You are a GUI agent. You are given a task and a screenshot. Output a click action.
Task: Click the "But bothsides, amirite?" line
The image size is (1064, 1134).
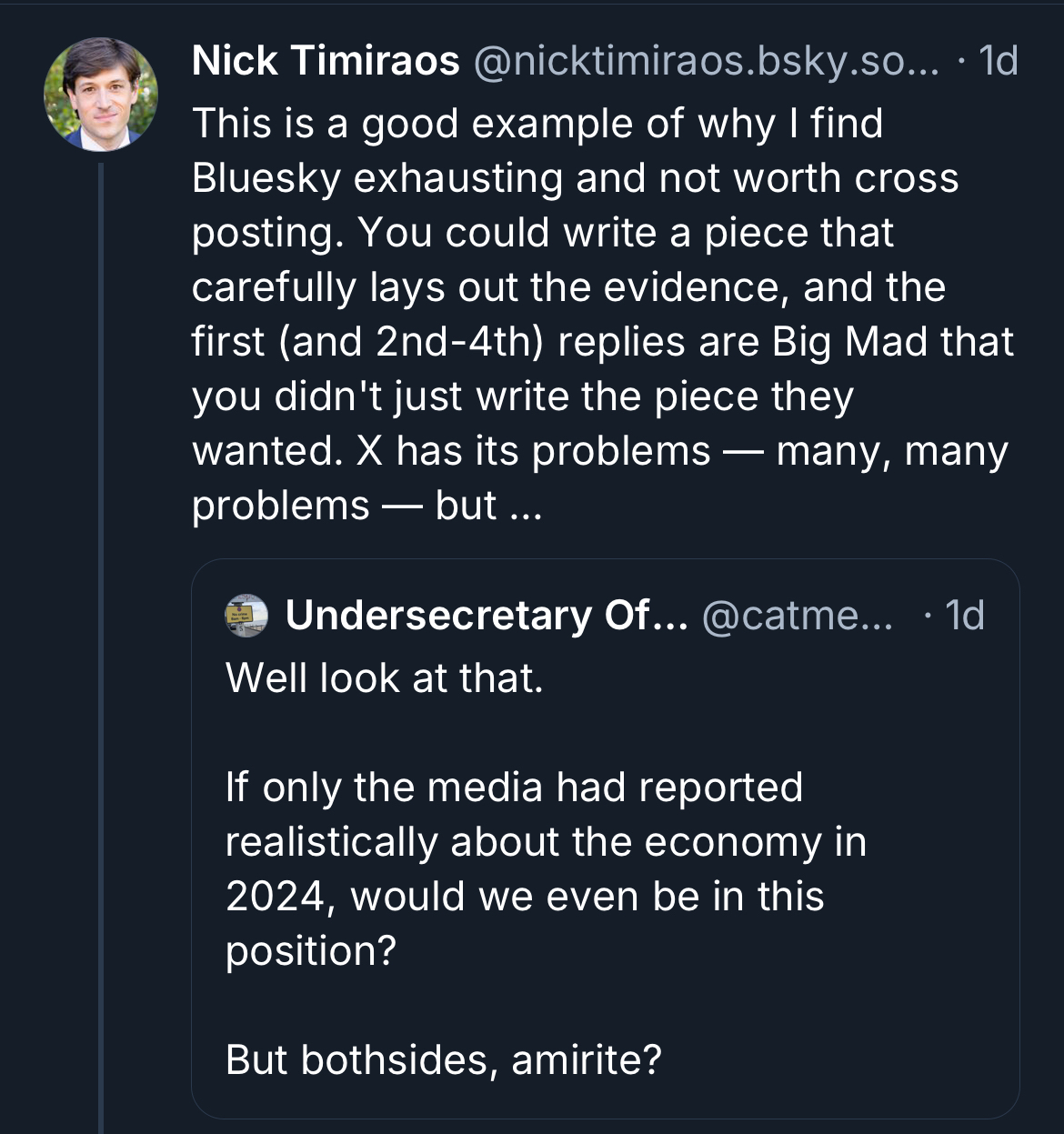444,1060
